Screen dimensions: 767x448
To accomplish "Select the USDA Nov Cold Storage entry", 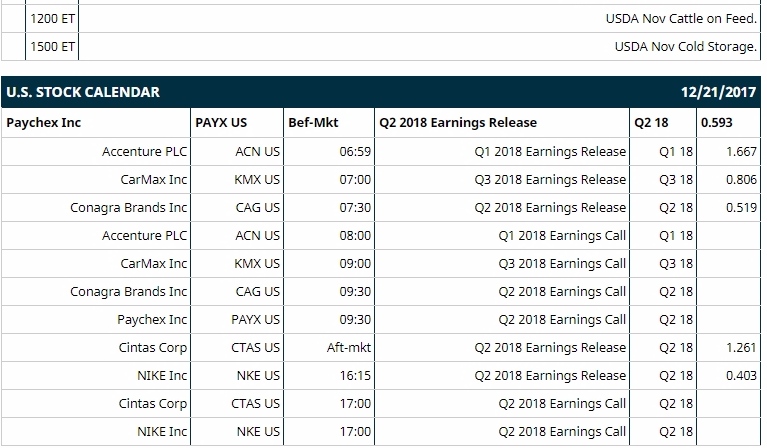I will point(685,46).
